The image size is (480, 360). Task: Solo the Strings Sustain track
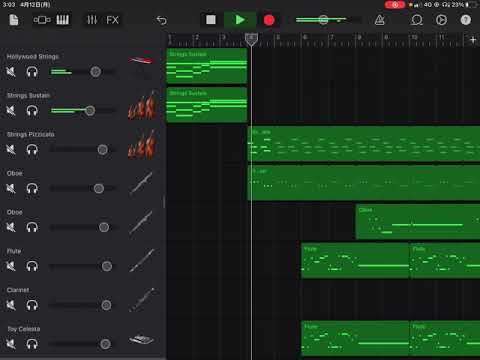point(32,111)
